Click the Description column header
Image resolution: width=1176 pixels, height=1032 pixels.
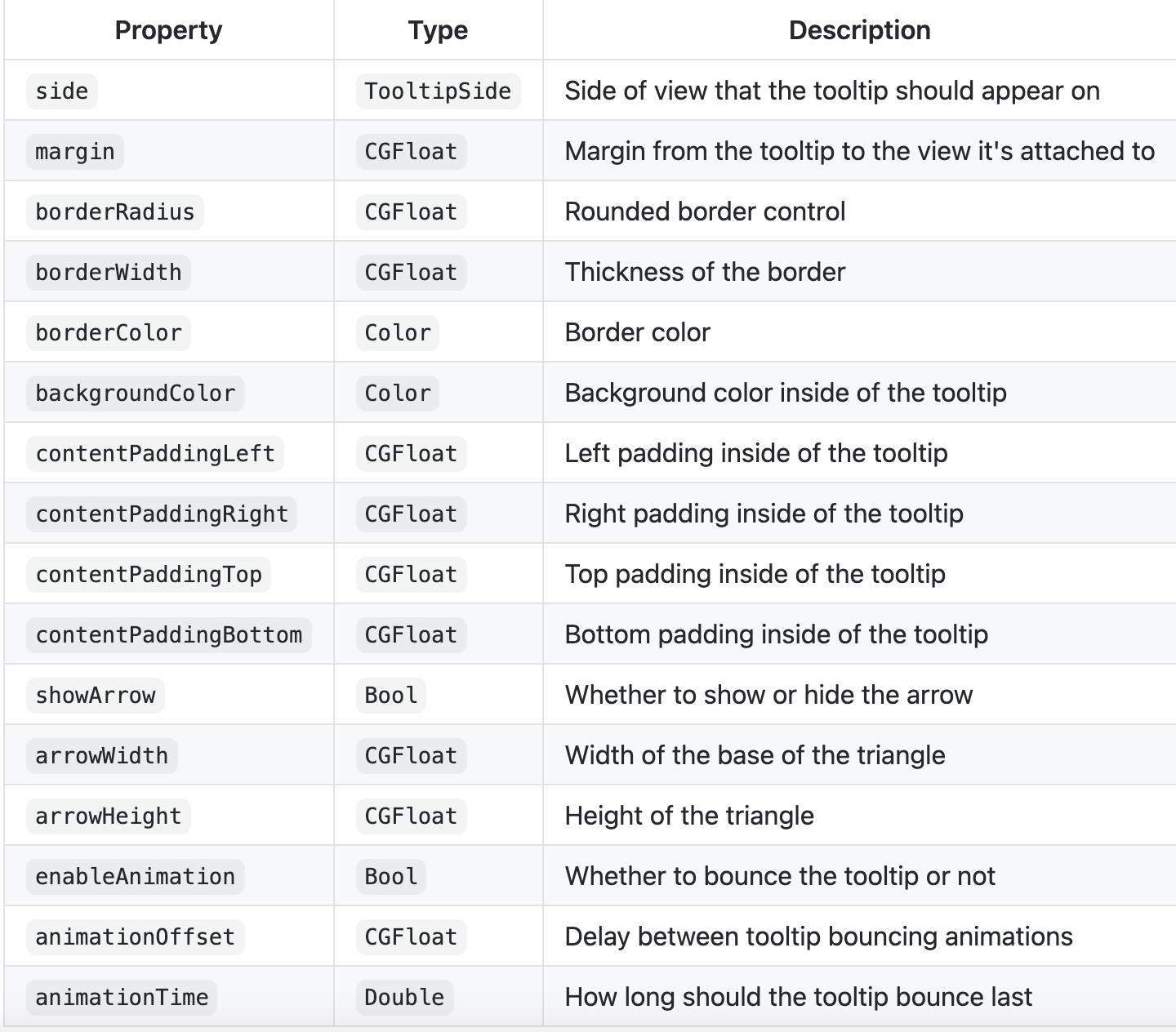click(x=860, y=30)
